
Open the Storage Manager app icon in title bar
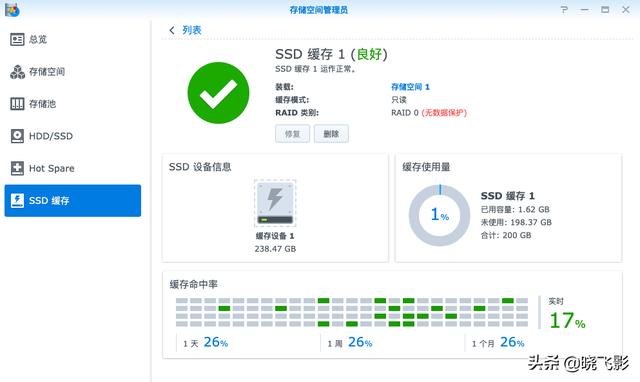pyautogui.click(x=12, y=10)
